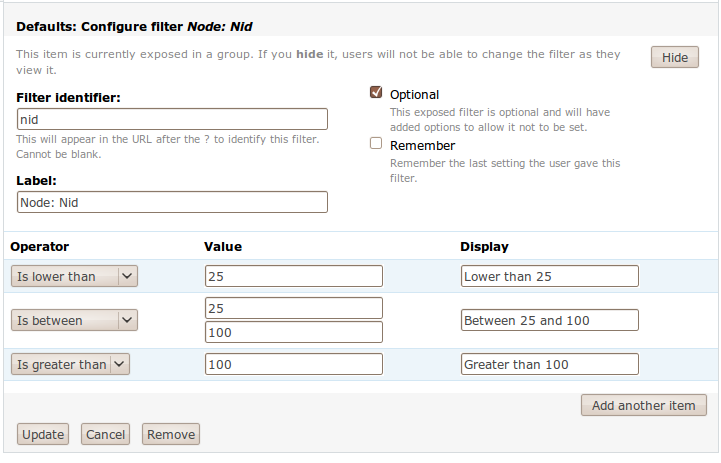
Task: Click the Label field containing 'Node: Nid'
Action: pyautogui.click(x=172, y=202)
